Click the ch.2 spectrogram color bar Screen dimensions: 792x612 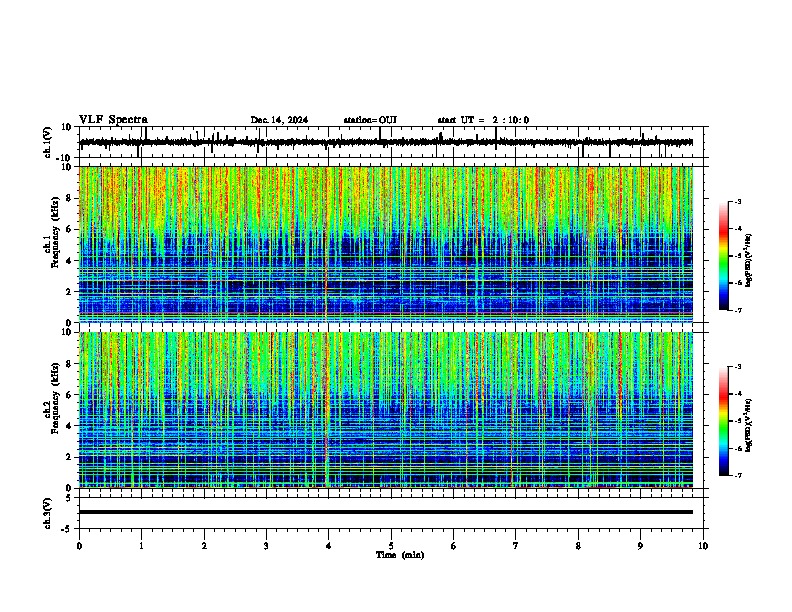coord(724,421)
